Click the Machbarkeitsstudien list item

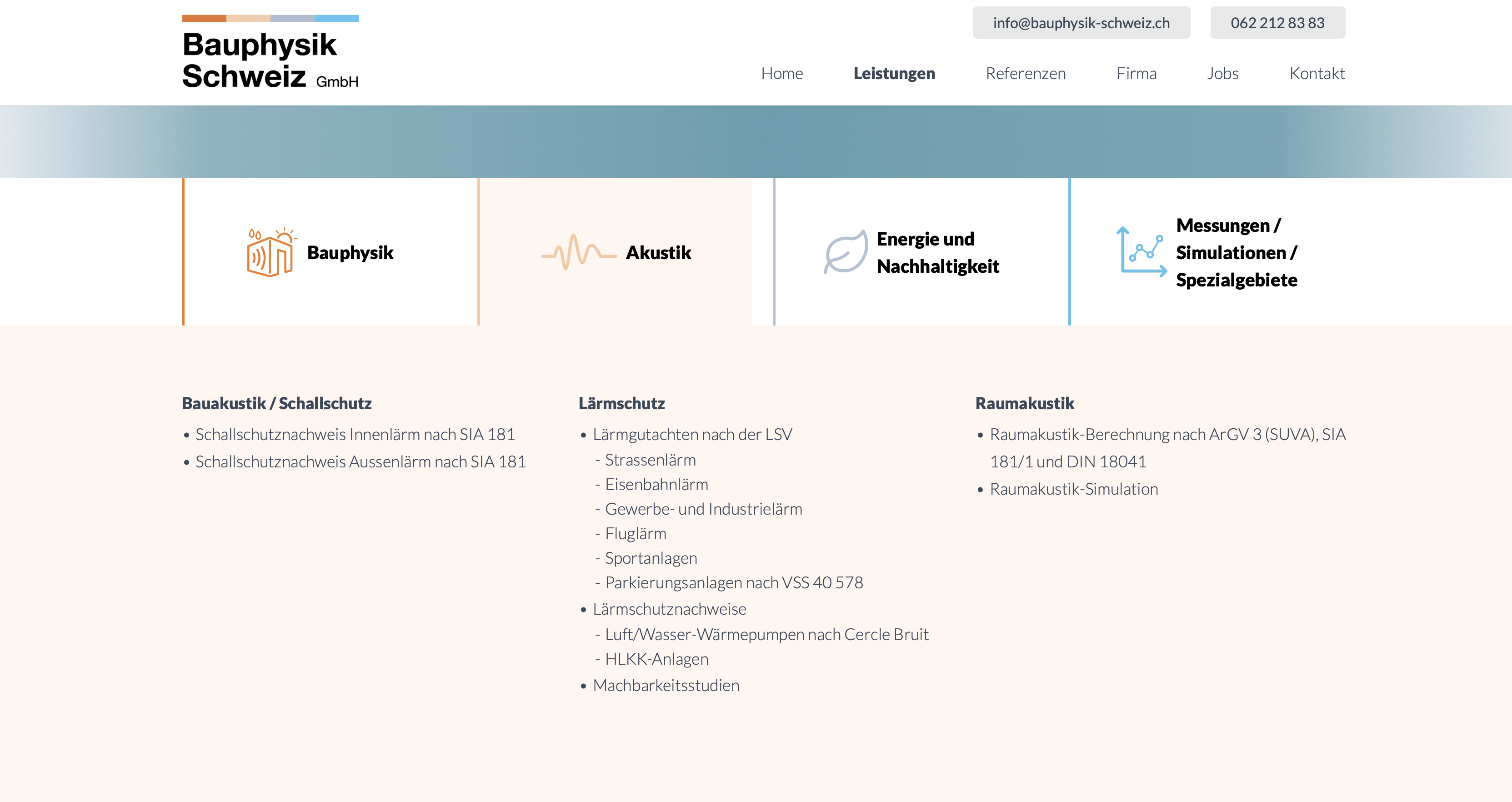click(666, 686)
